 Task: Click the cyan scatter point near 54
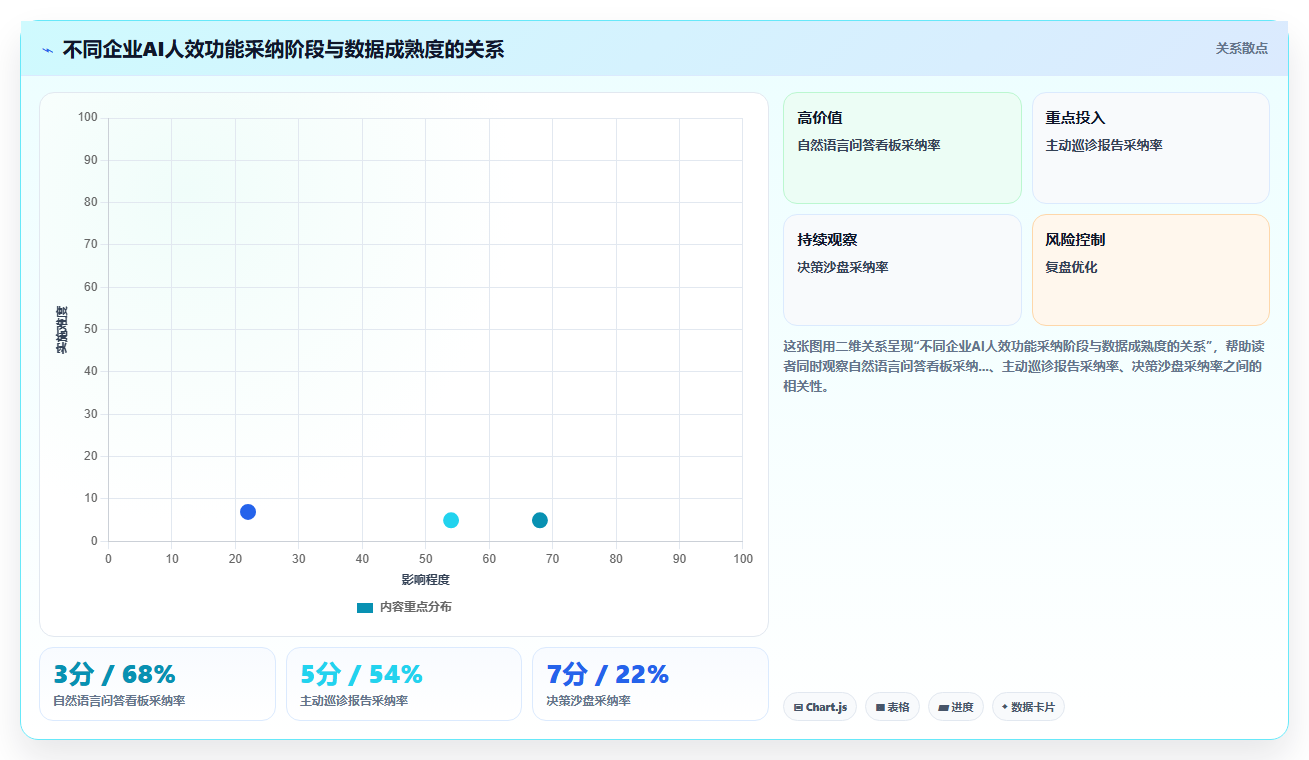click(x=451, y=520)
